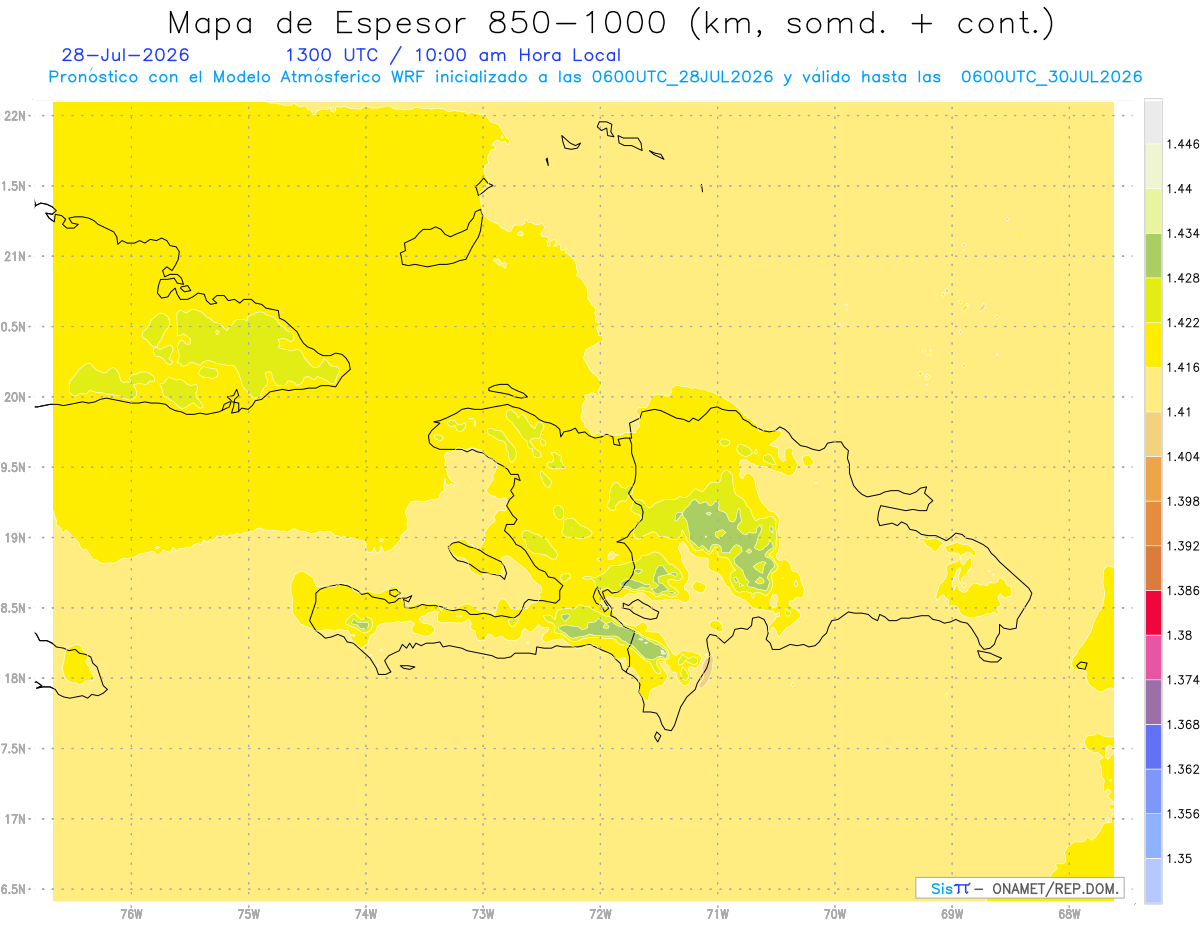Click the '72W' longitude label
The height and width of the screenshot is (927, 1200).
click(601, 914)
